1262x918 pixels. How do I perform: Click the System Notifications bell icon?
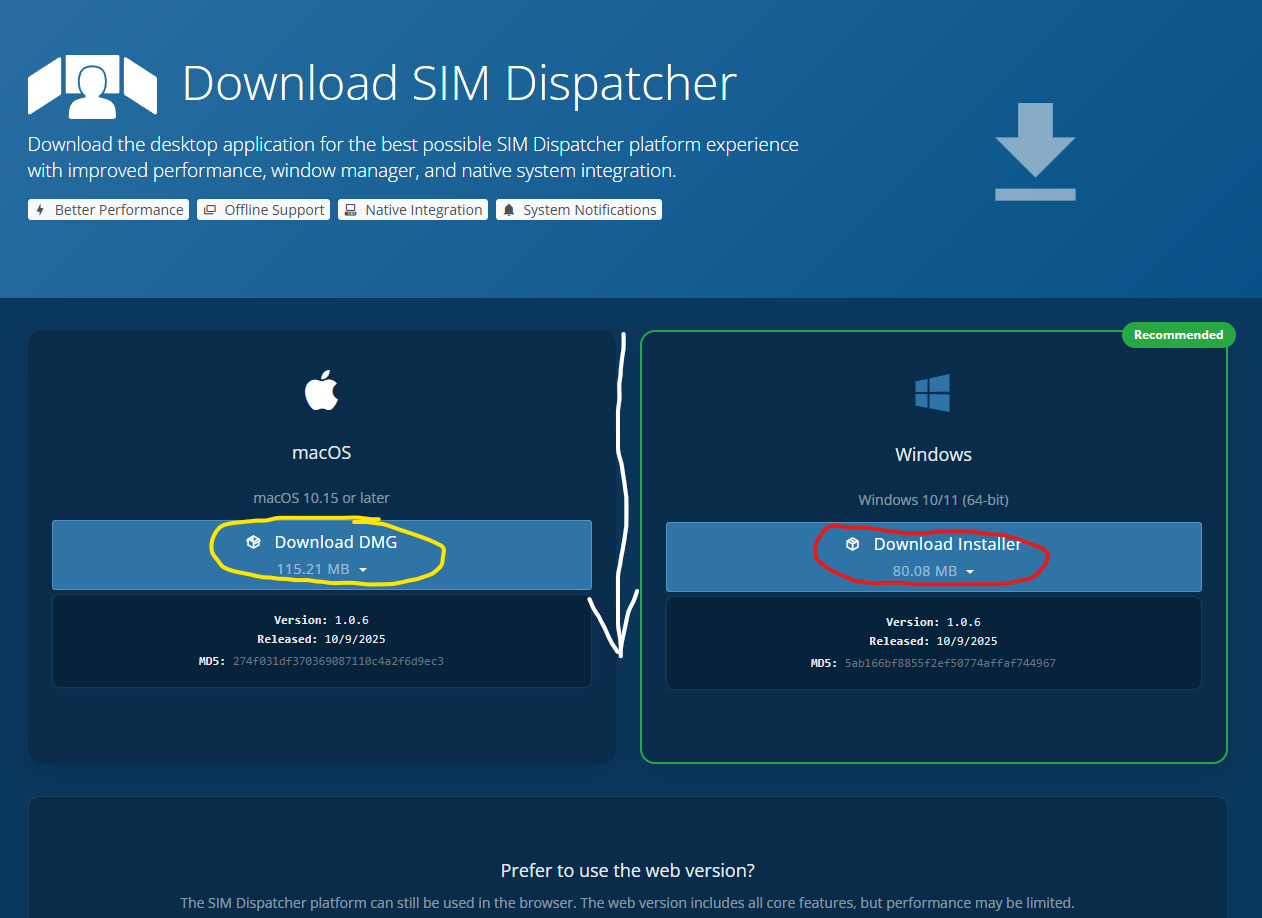[x=508, y=210]
